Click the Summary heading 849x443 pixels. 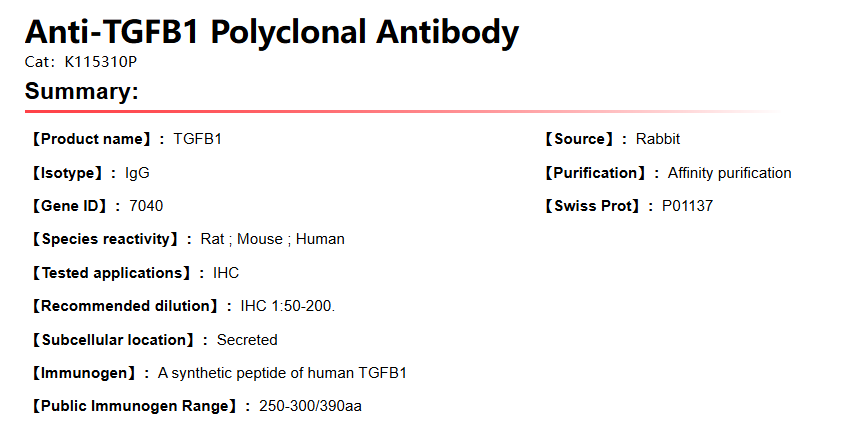[x=81, y=92]
